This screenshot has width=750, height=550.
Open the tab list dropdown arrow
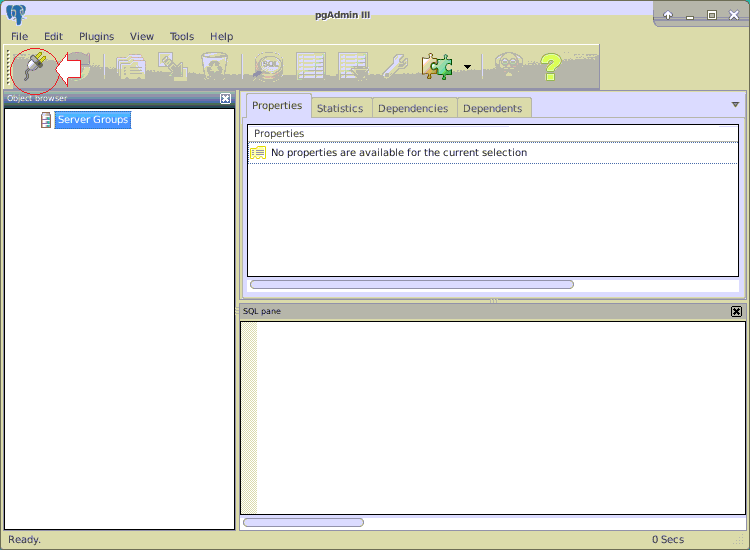pos(736,105)
